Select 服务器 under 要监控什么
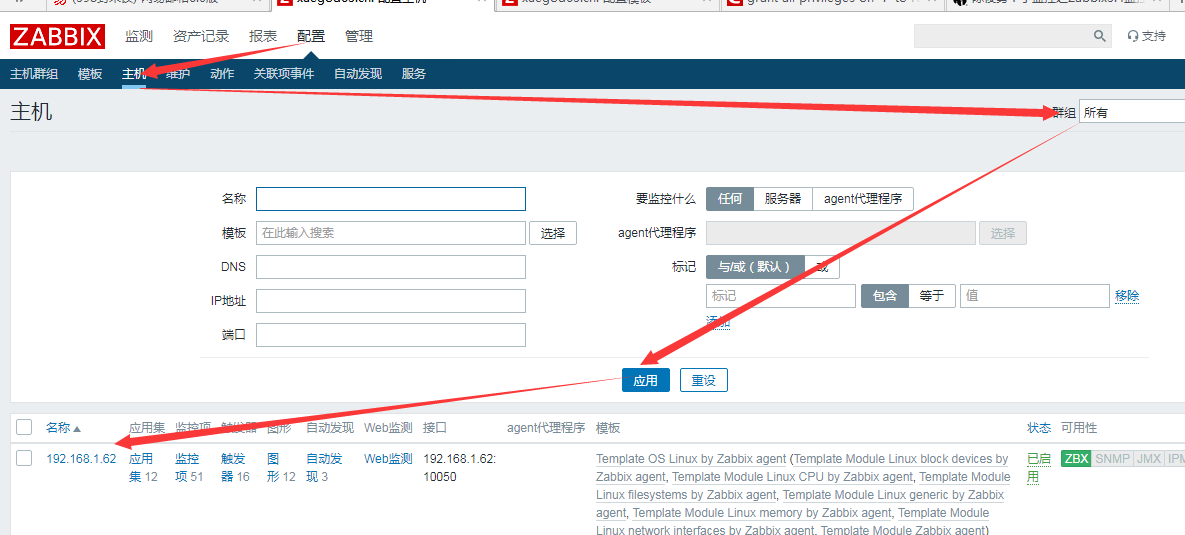Viewport: 1185px width, 535px height. [x=783, y=199]
